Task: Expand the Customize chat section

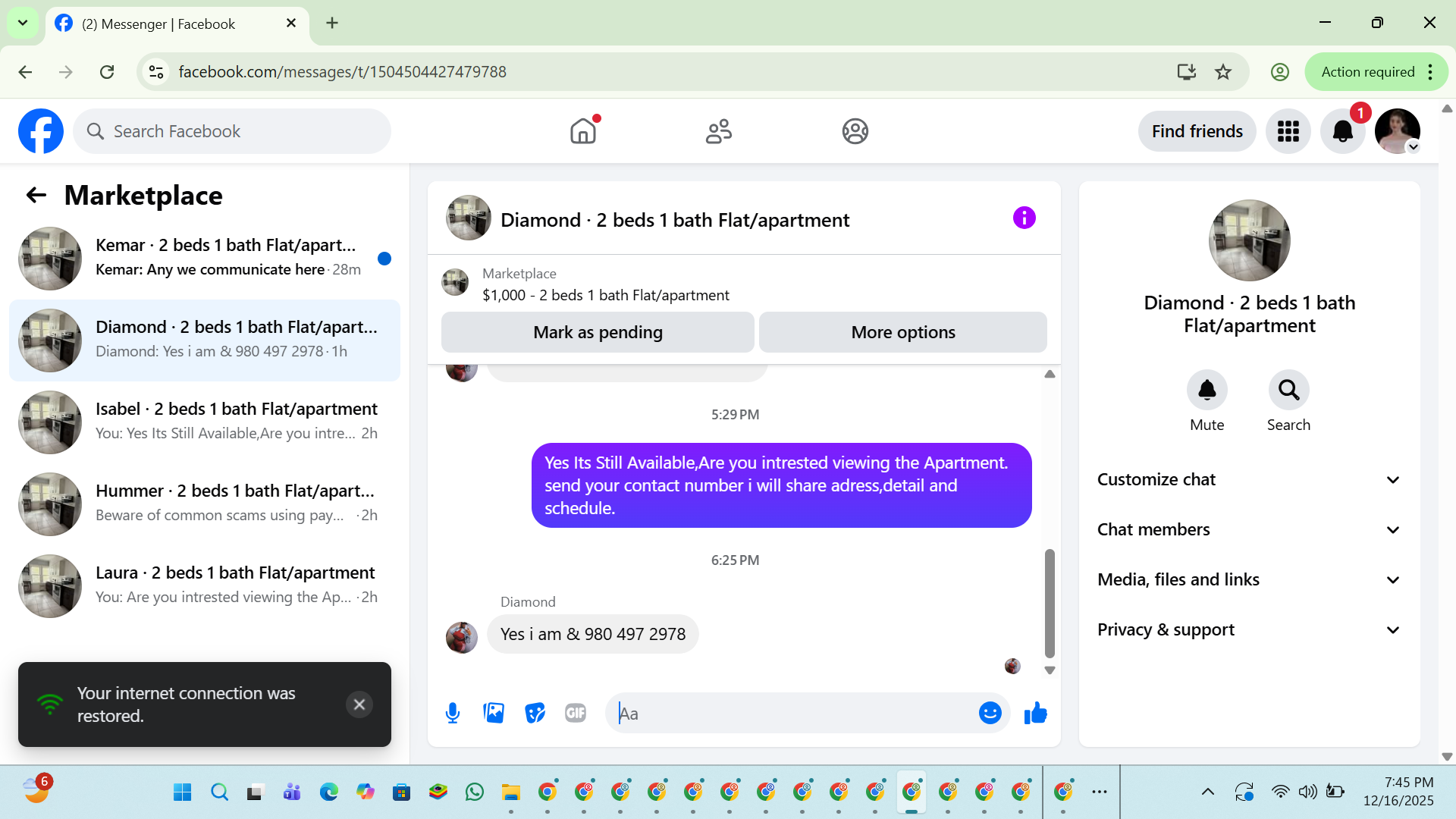Action: point(1249,479)
